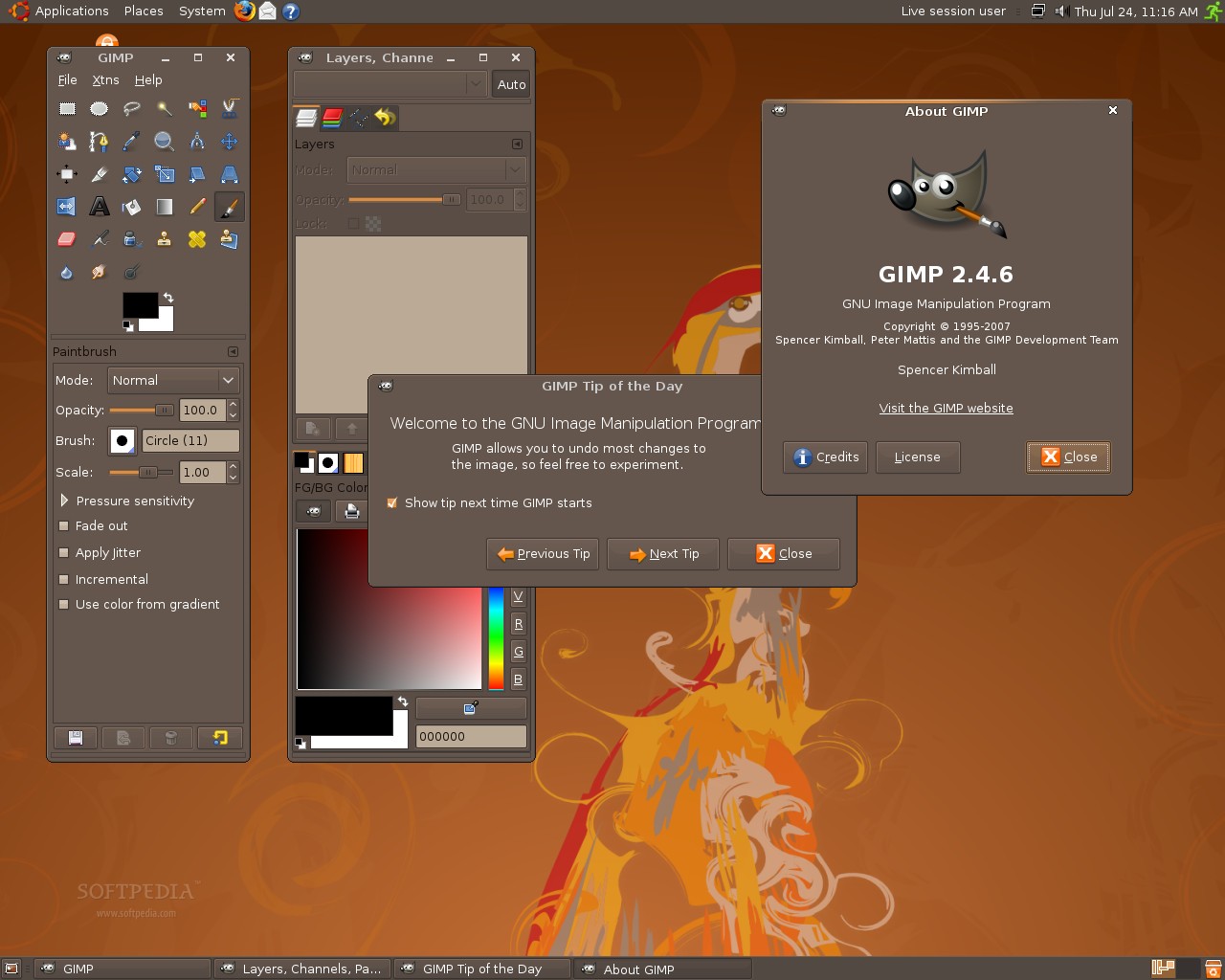Select the Dodge/Burn tool
1225x980 pixels.
point(132,272)
